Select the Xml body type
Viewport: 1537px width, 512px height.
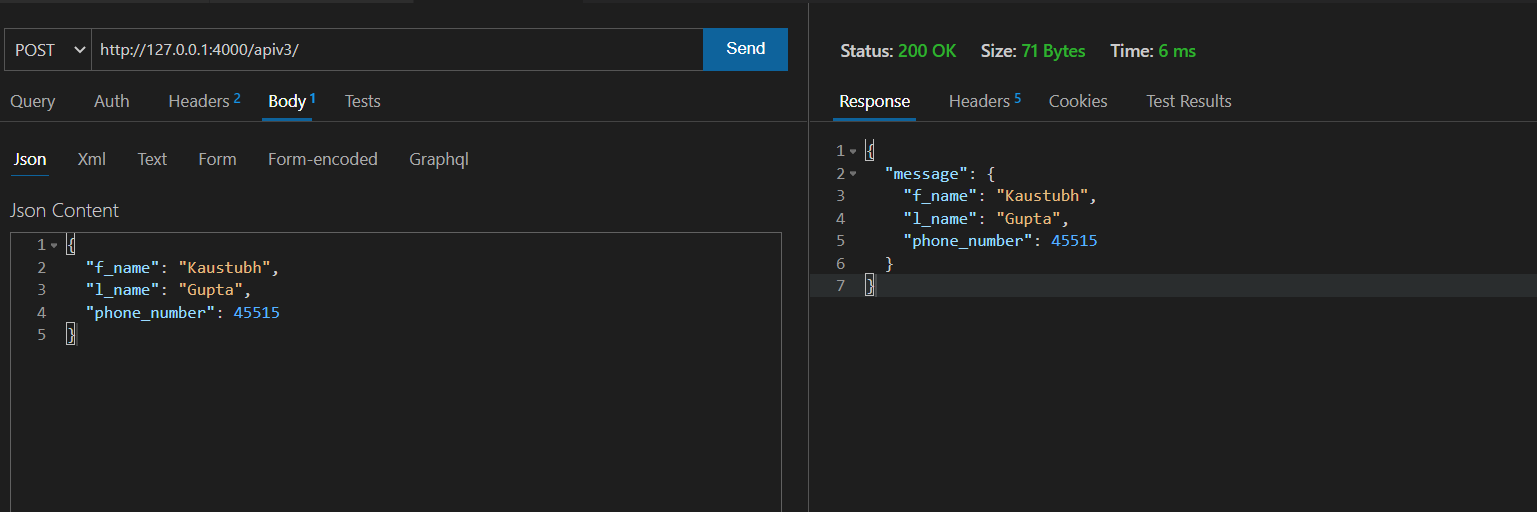92,159
